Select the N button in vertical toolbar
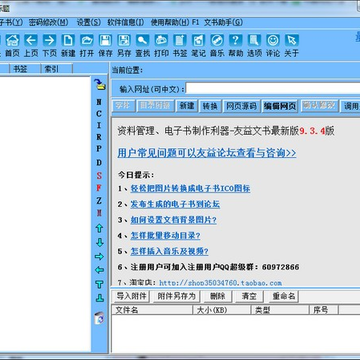This screenshot has height=360, width=360. 99,102
